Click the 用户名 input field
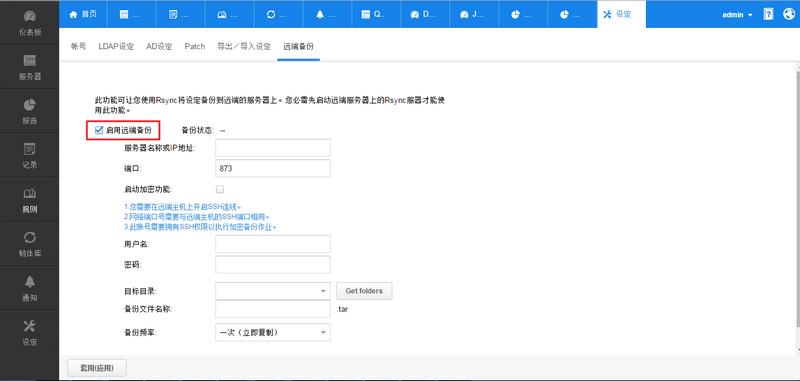The height and width of the screenshot is (381, 800). coord(273,244)
